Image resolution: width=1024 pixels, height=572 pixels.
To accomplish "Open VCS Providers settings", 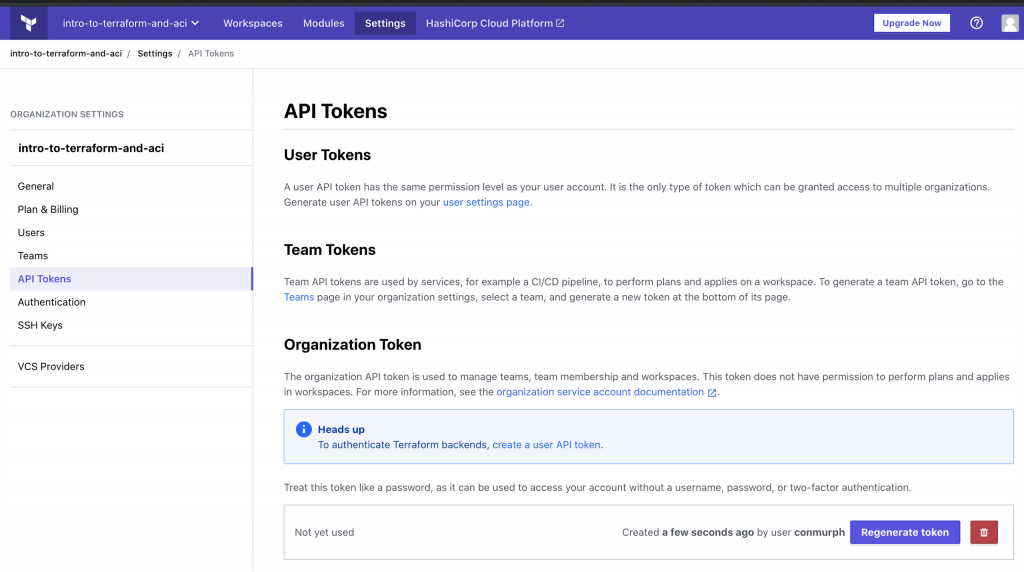I will (x=51, y=366).
